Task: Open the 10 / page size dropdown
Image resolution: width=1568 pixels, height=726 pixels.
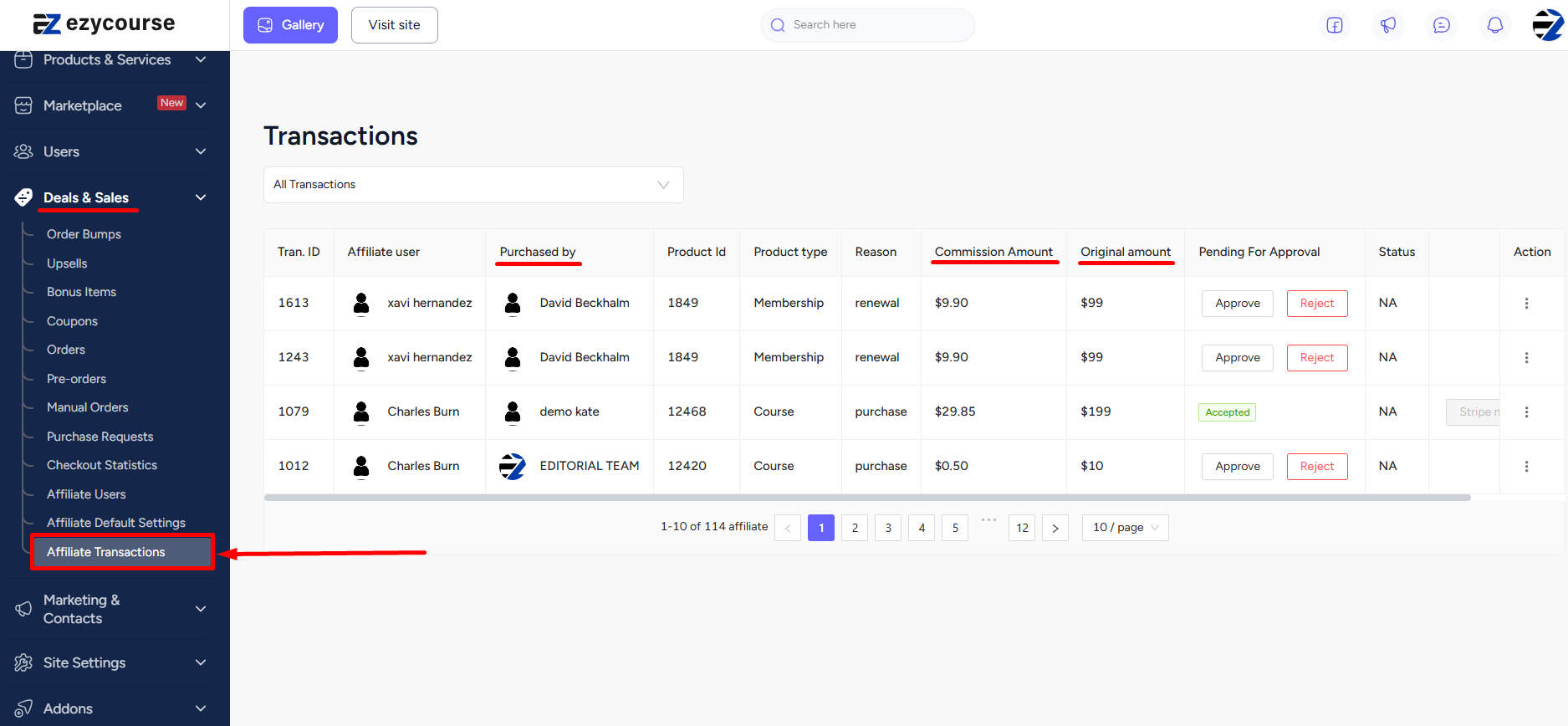Action: (1125, 528)
